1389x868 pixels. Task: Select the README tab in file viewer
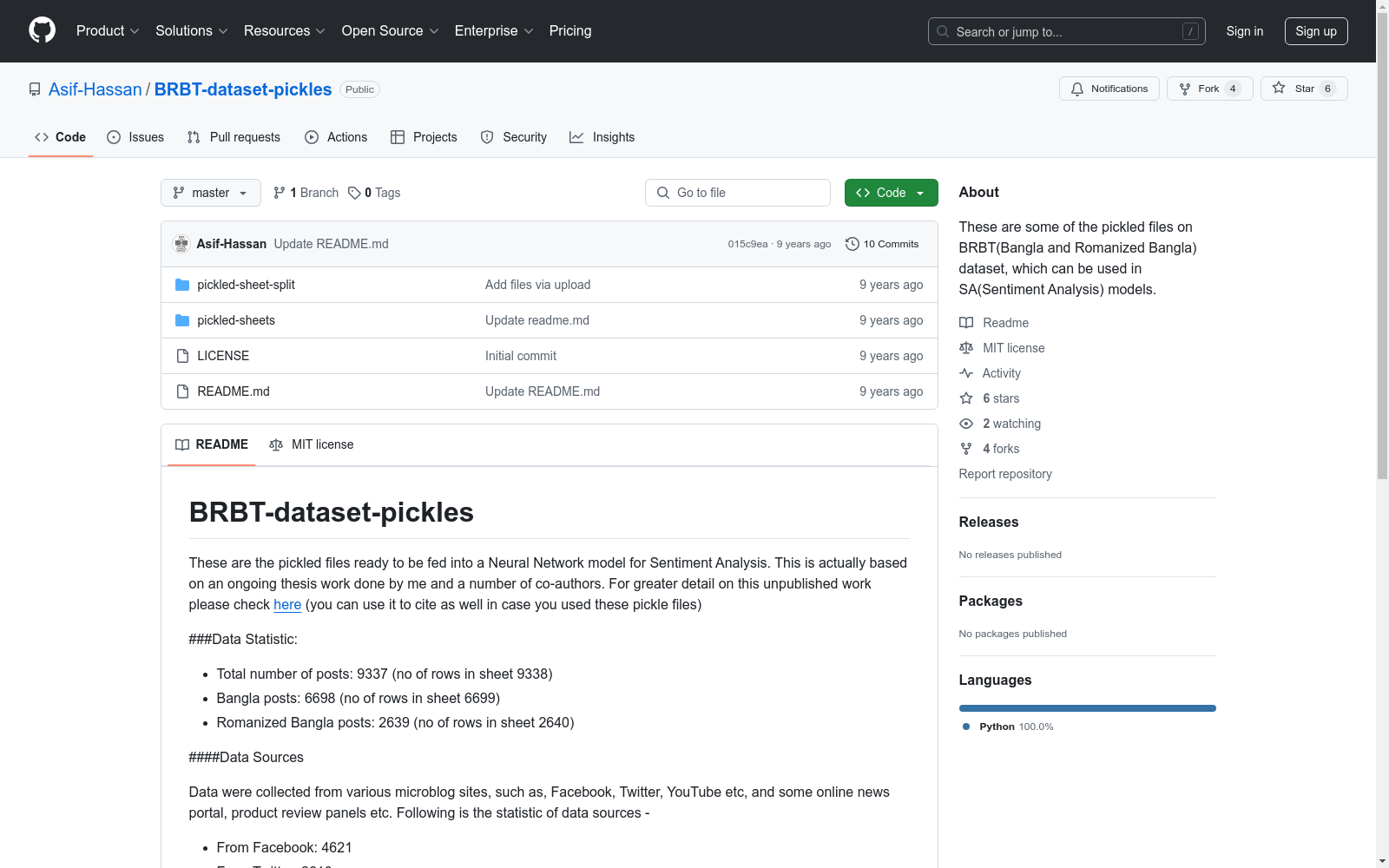coord(212,444)
